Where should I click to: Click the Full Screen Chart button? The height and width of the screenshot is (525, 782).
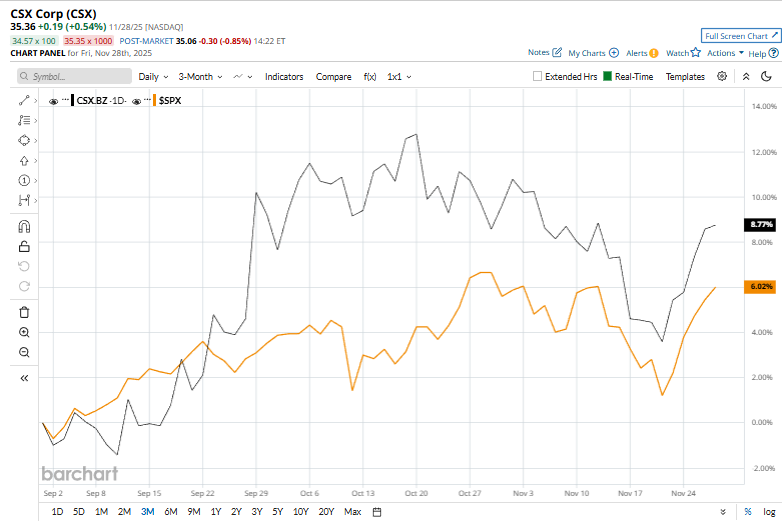741,36
